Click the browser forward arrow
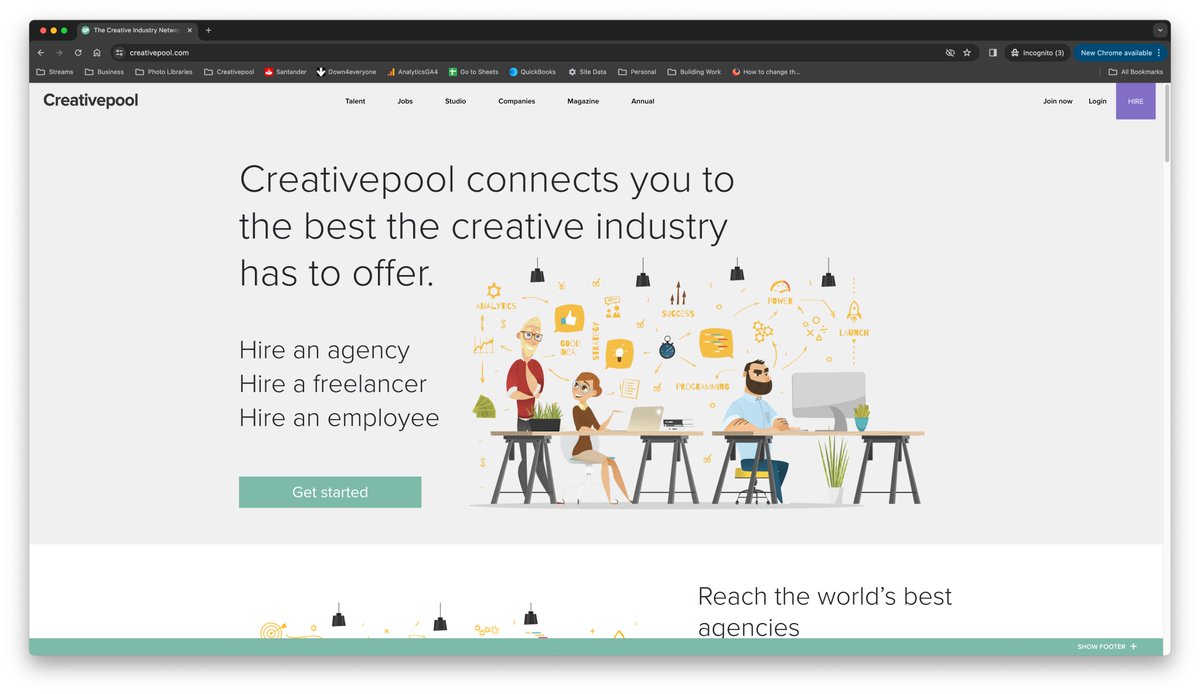The height and width of the screenshot is (694, 1200). click(x=59, y=52)
